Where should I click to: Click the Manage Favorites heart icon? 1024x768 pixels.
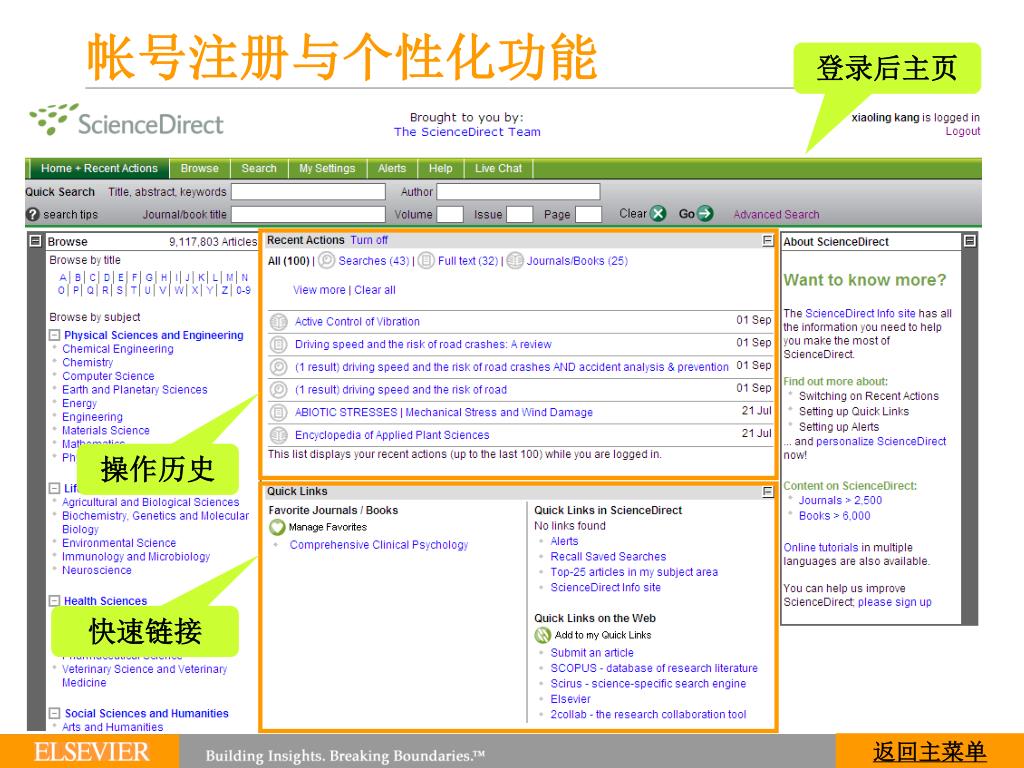pos(277,527)
